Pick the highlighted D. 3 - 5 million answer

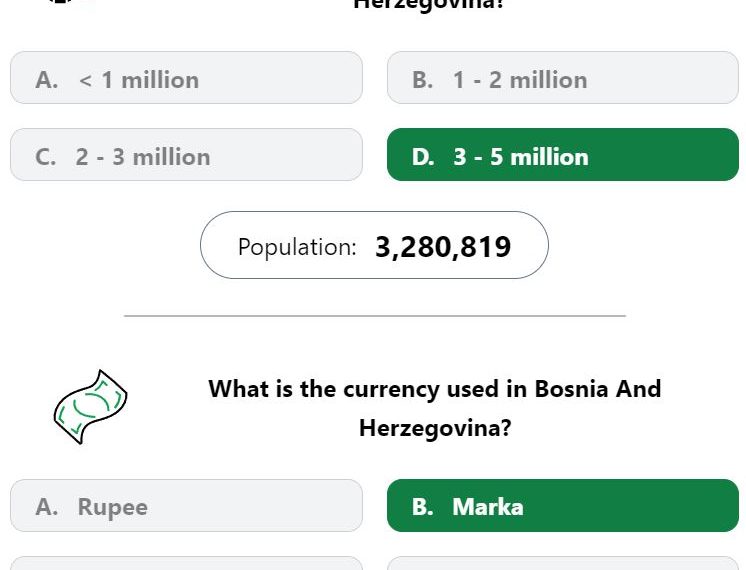tap(563, 155)
